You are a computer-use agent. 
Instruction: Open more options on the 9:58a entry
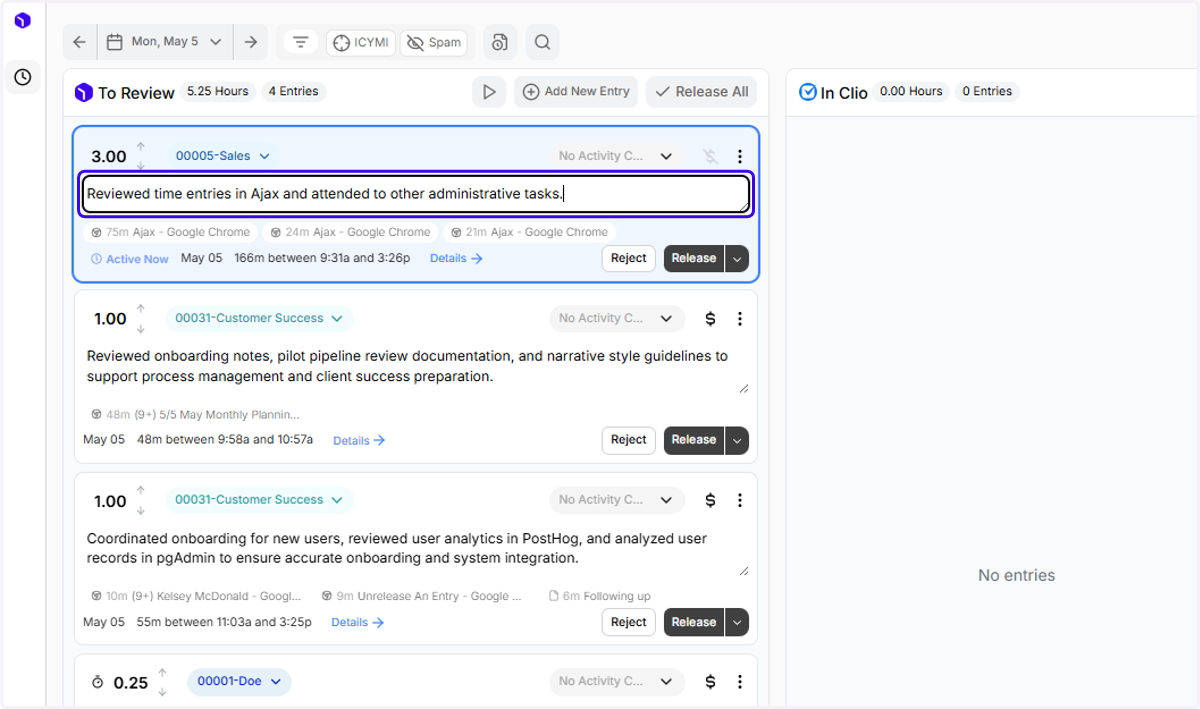click(x=740, y=319)
